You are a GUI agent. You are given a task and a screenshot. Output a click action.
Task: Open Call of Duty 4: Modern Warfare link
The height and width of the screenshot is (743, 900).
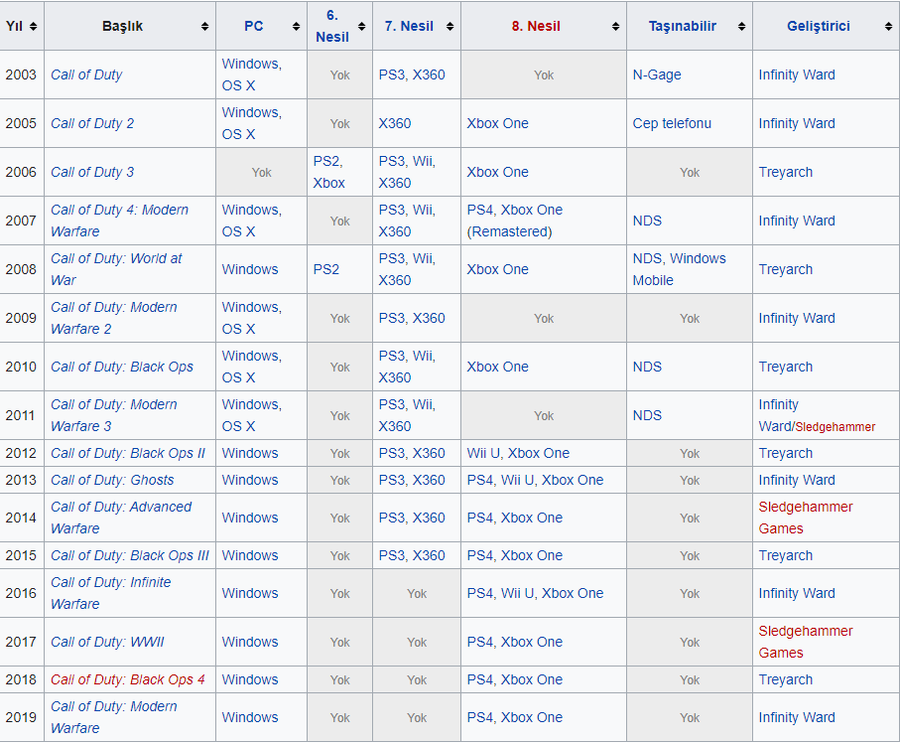click(119, 220)
